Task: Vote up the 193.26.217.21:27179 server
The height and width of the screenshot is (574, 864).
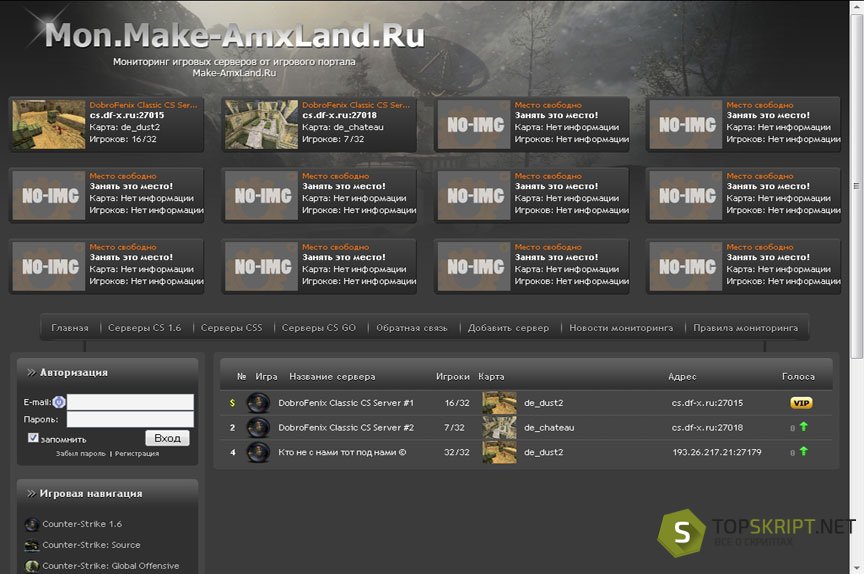Action: pos(803,451)
